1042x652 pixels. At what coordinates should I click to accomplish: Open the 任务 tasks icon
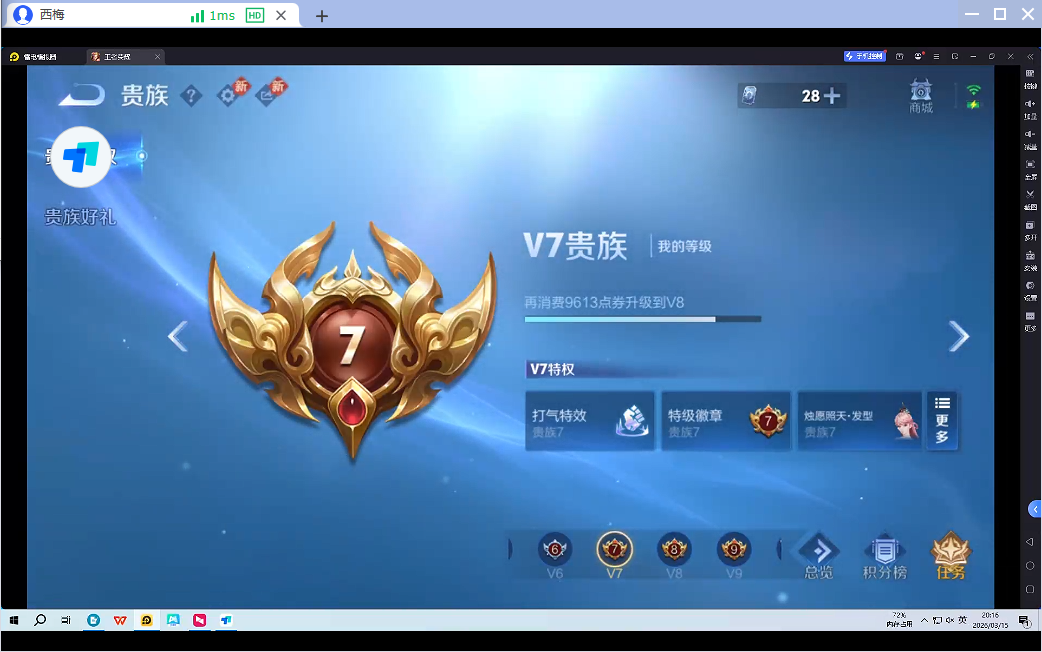click(948, 552)
